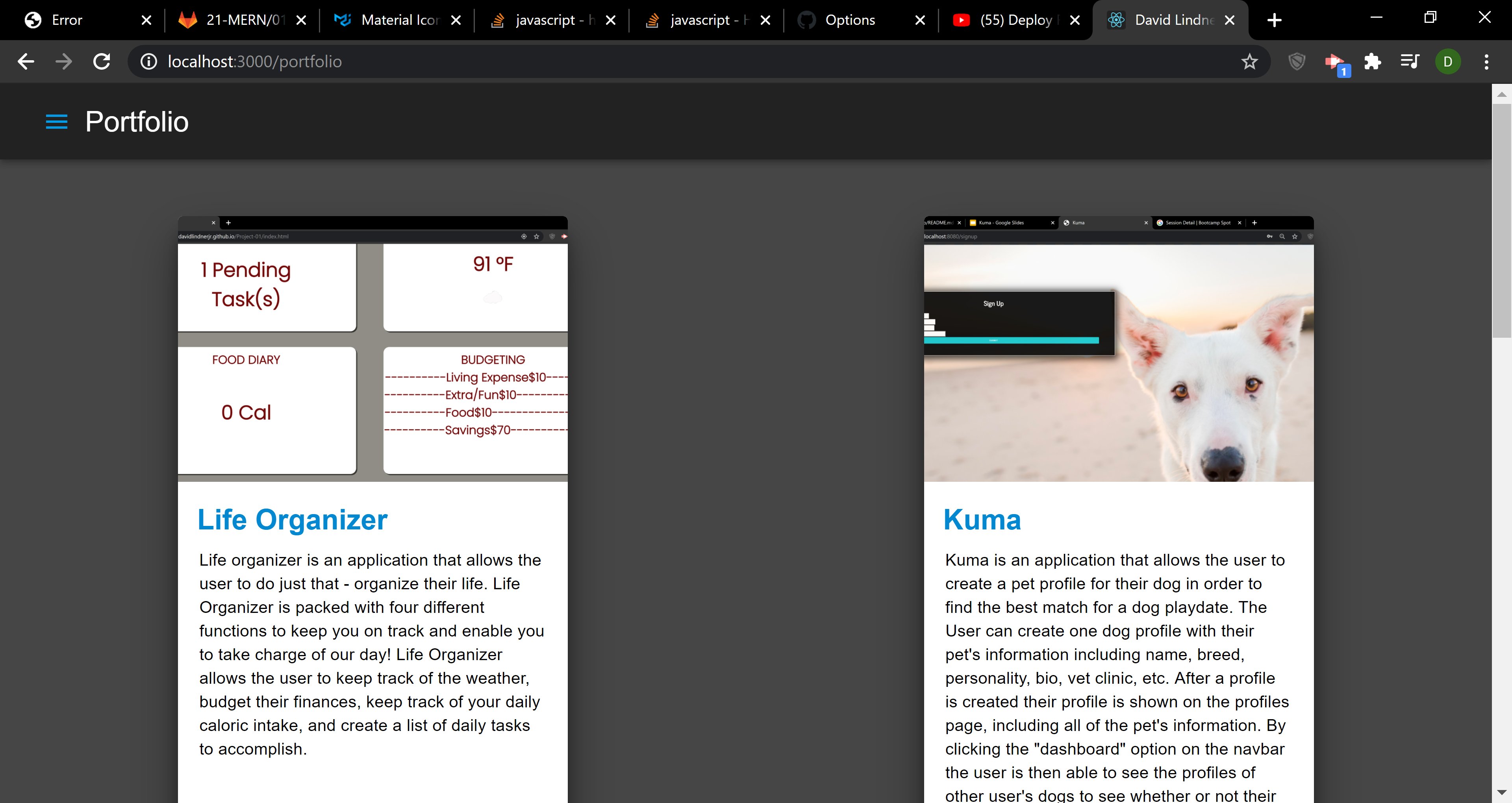Open the Life Organizer project link
The width and height of the screenshot is (1512, 803).
click(292, 520)
